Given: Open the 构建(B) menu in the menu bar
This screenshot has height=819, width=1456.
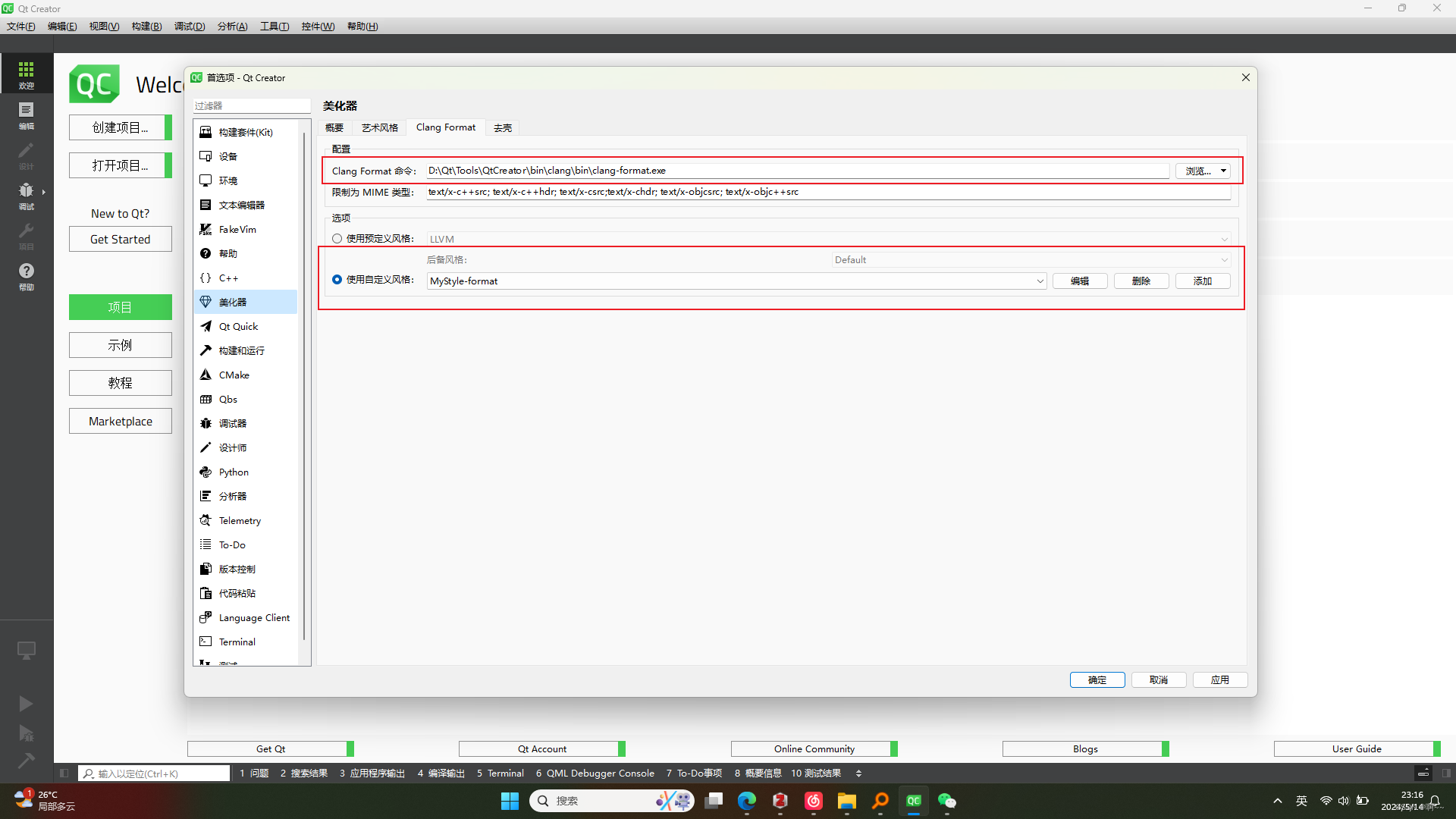Looking at the screenshot, I should pyautogui.click(x=146, y=27).
